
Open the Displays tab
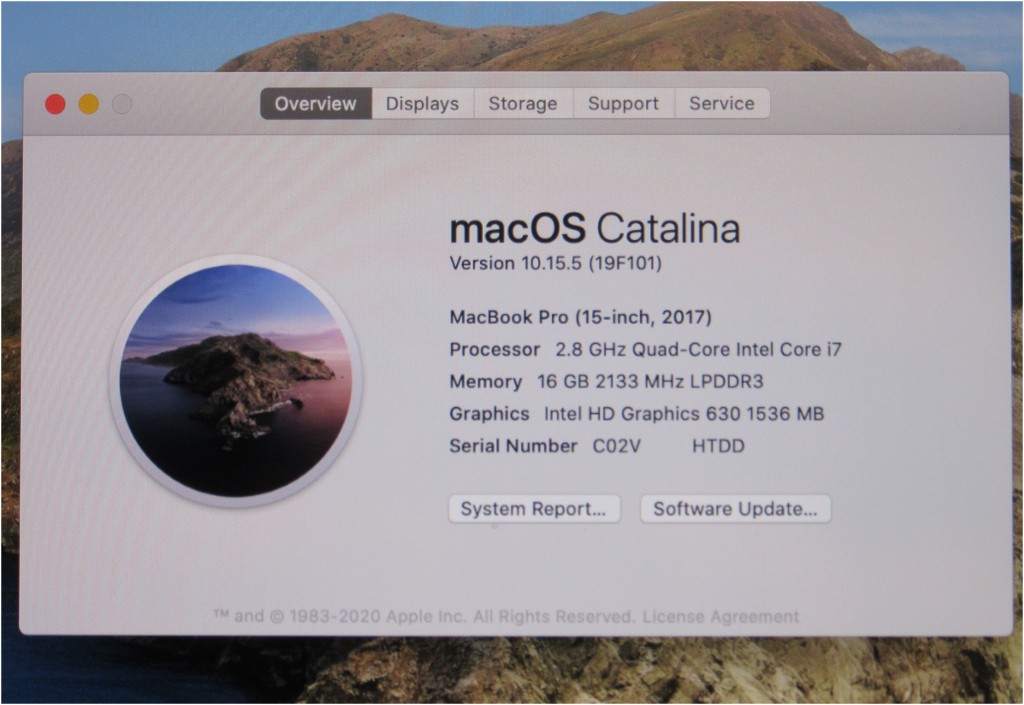click(423, 104)
